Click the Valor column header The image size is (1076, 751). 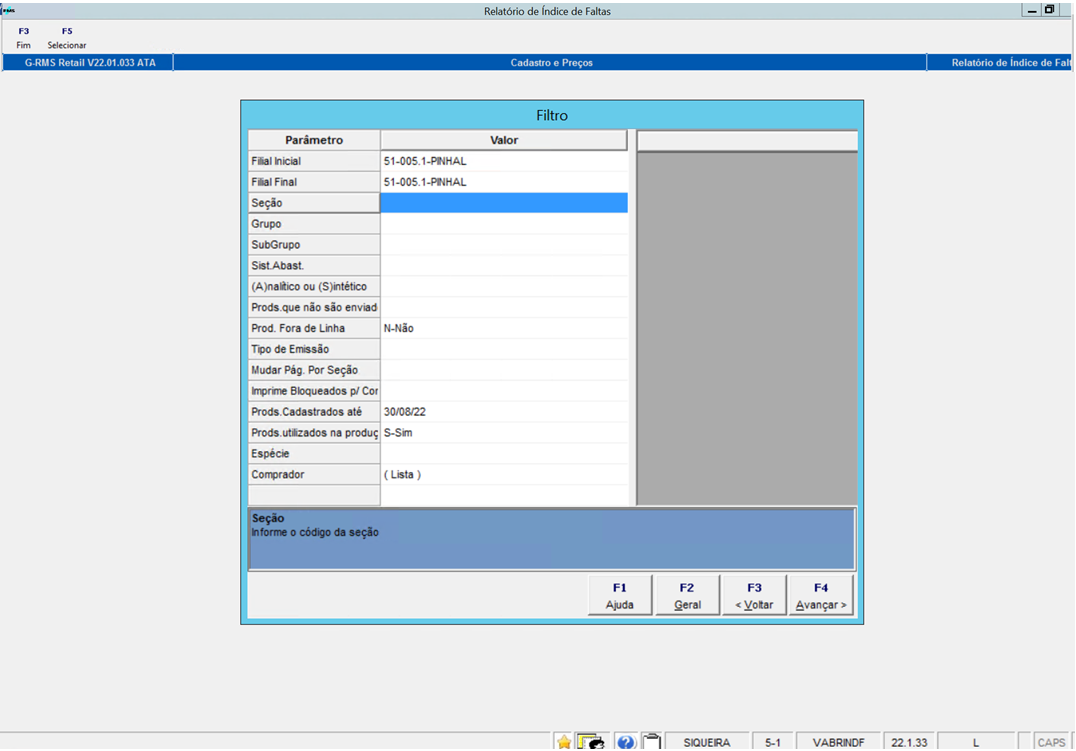click(504, 140)
